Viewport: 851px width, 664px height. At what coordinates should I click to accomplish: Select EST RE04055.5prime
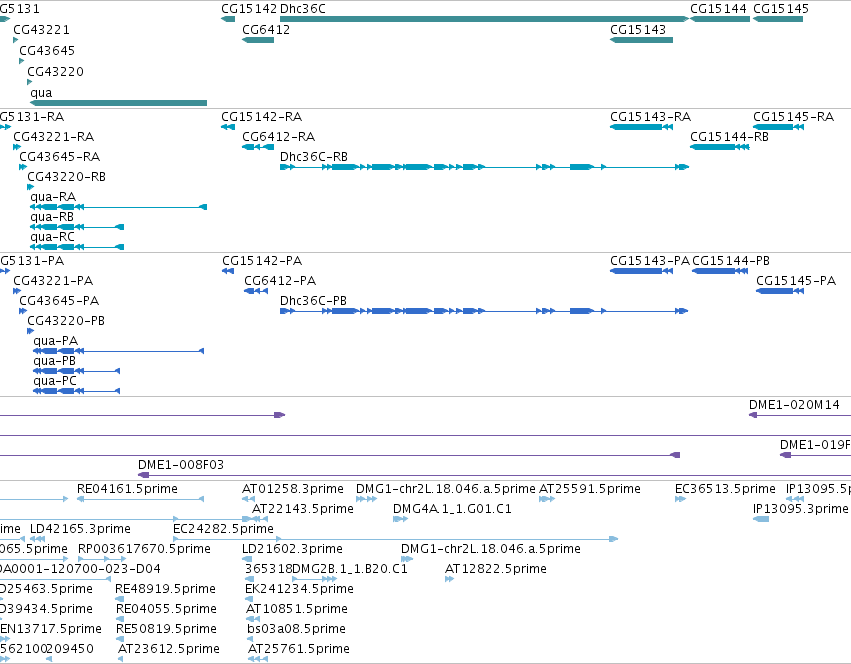(x=167, y=610)
